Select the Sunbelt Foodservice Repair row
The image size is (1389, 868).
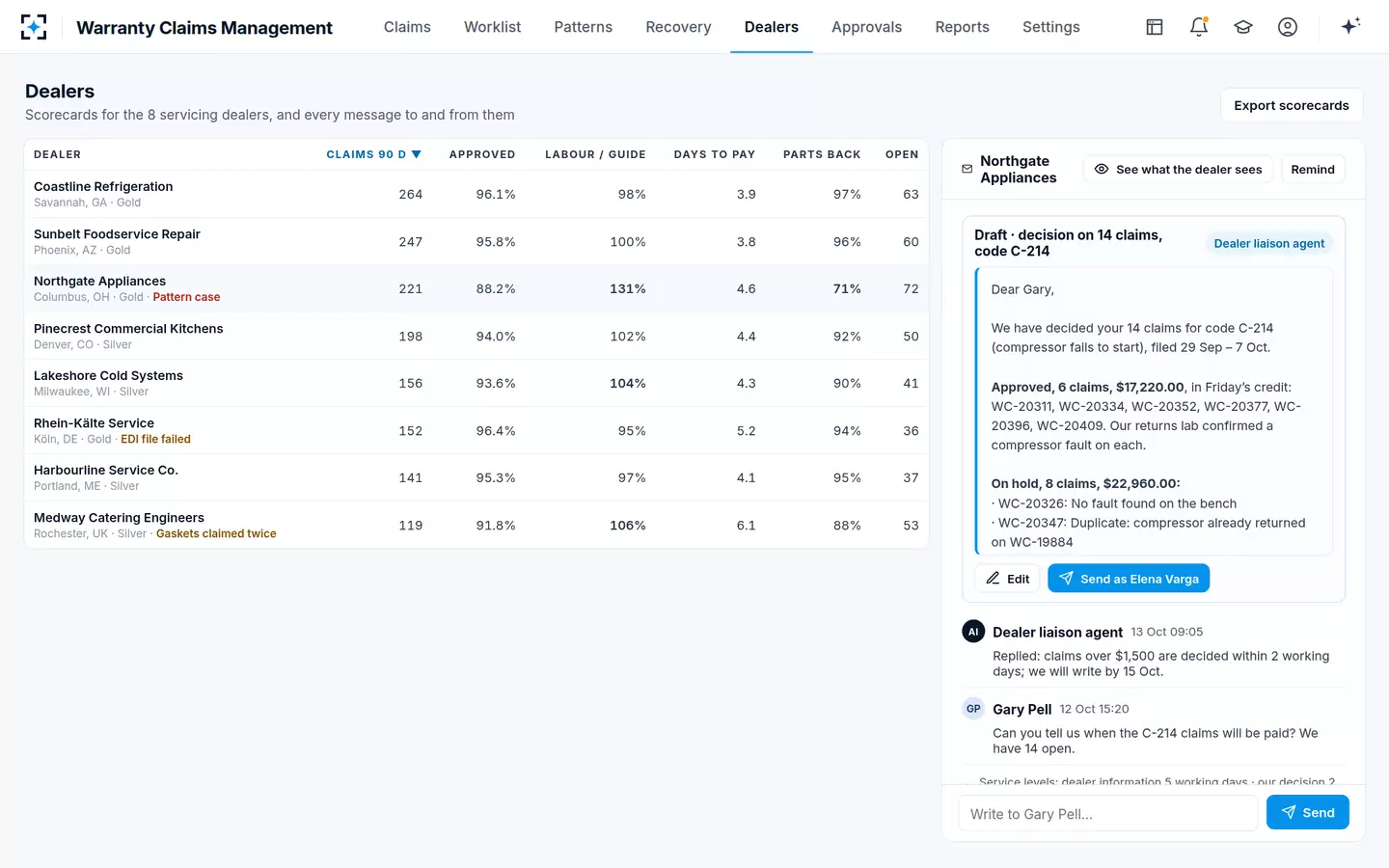pyautogui.click(x=477, y=241)
